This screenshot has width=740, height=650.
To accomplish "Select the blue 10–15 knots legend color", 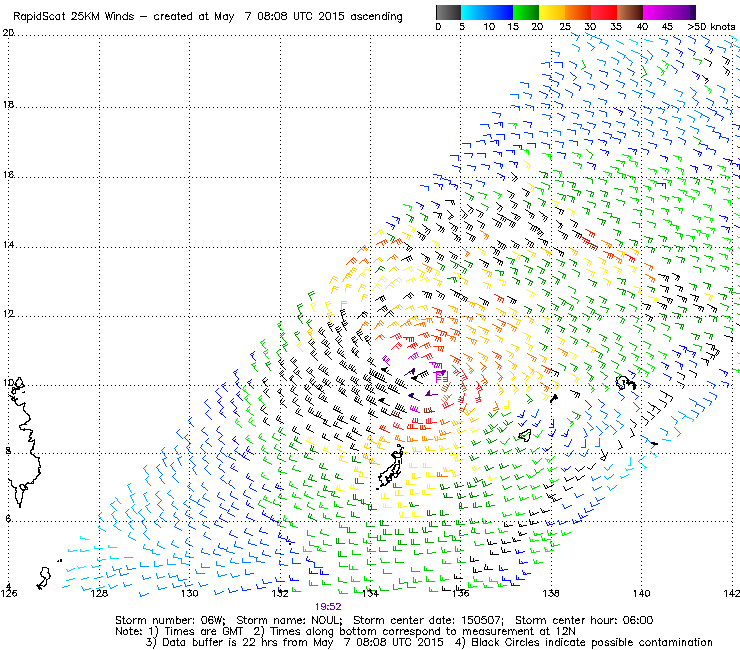I will (500, 12).
